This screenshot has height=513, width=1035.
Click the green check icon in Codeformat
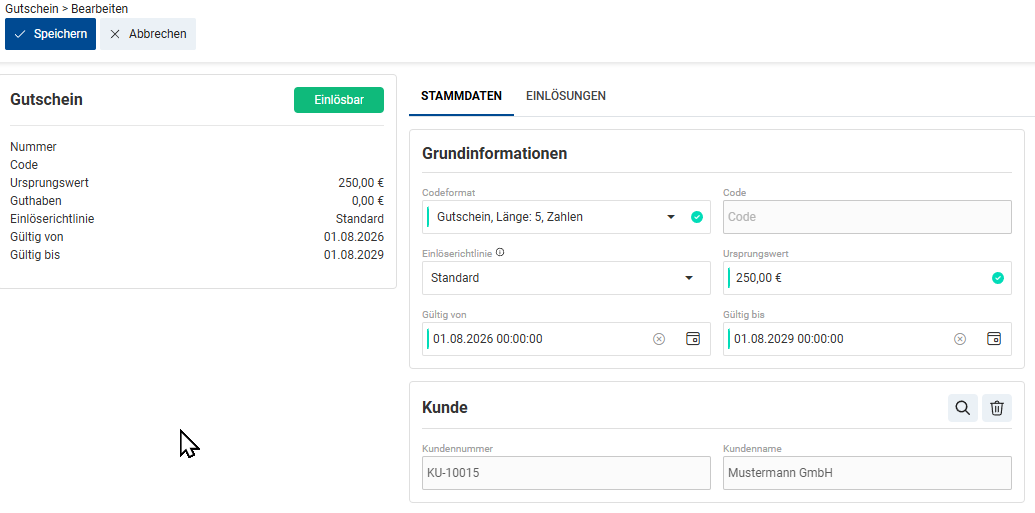[696, 217]
